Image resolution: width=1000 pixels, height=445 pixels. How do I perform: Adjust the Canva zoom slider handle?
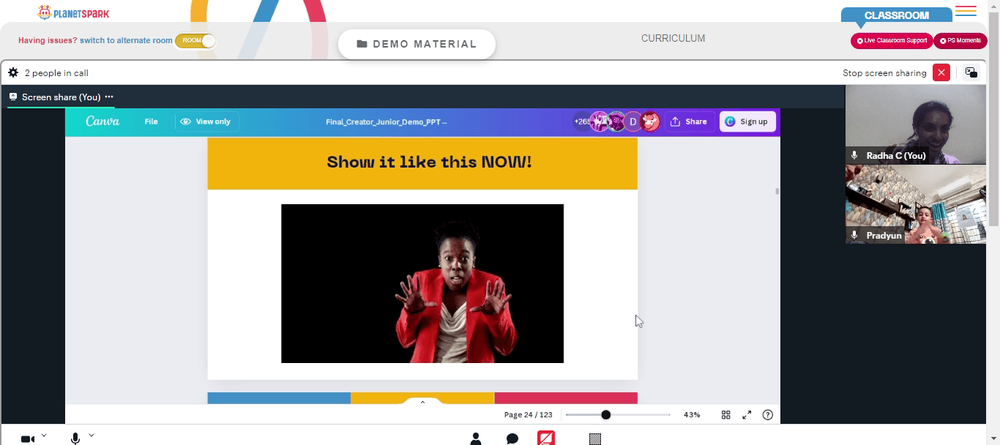pyautogui.click(x=606, y=414)
